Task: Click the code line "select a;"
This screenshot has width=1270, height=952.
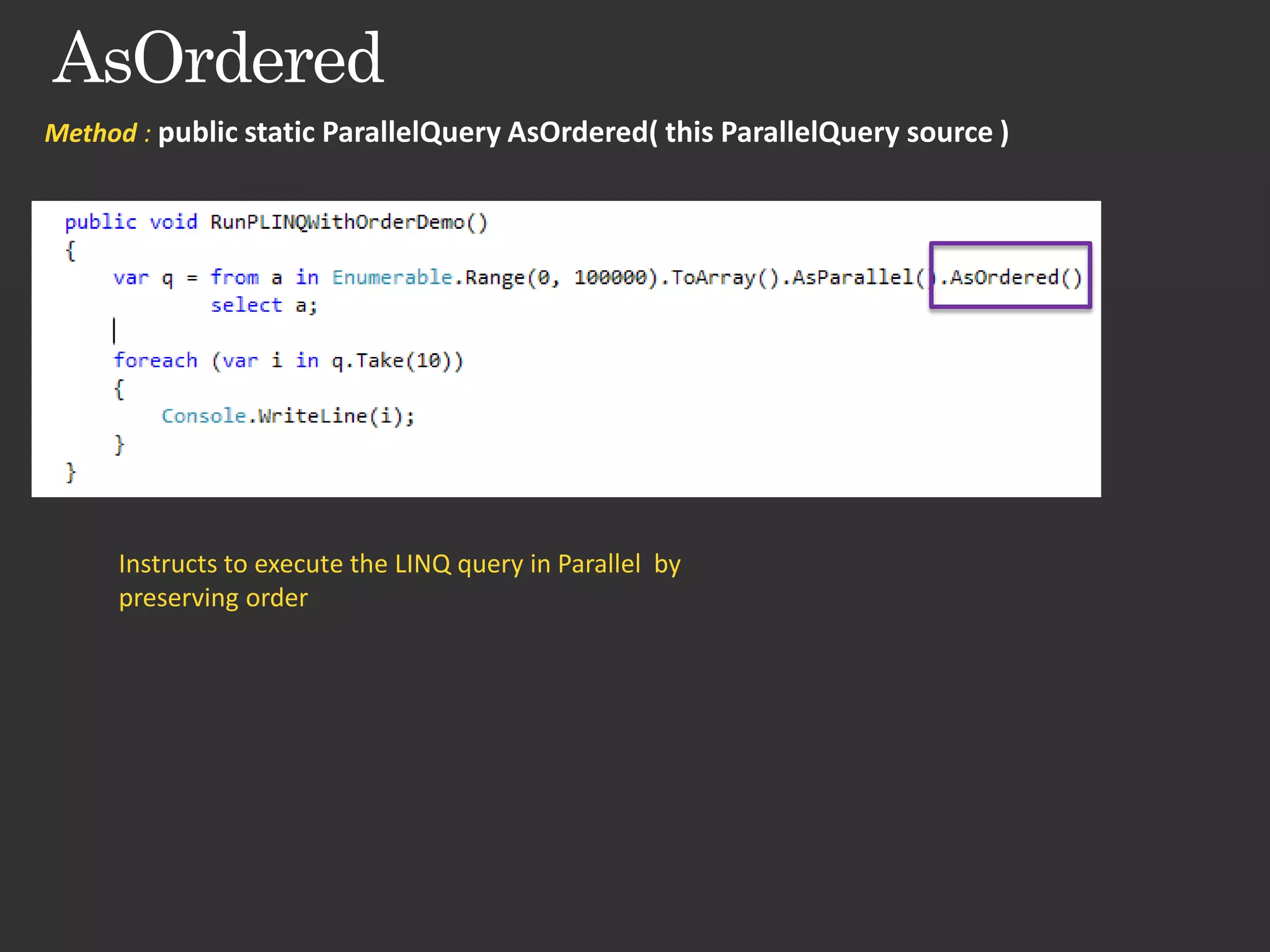Action: pos(264,305)
